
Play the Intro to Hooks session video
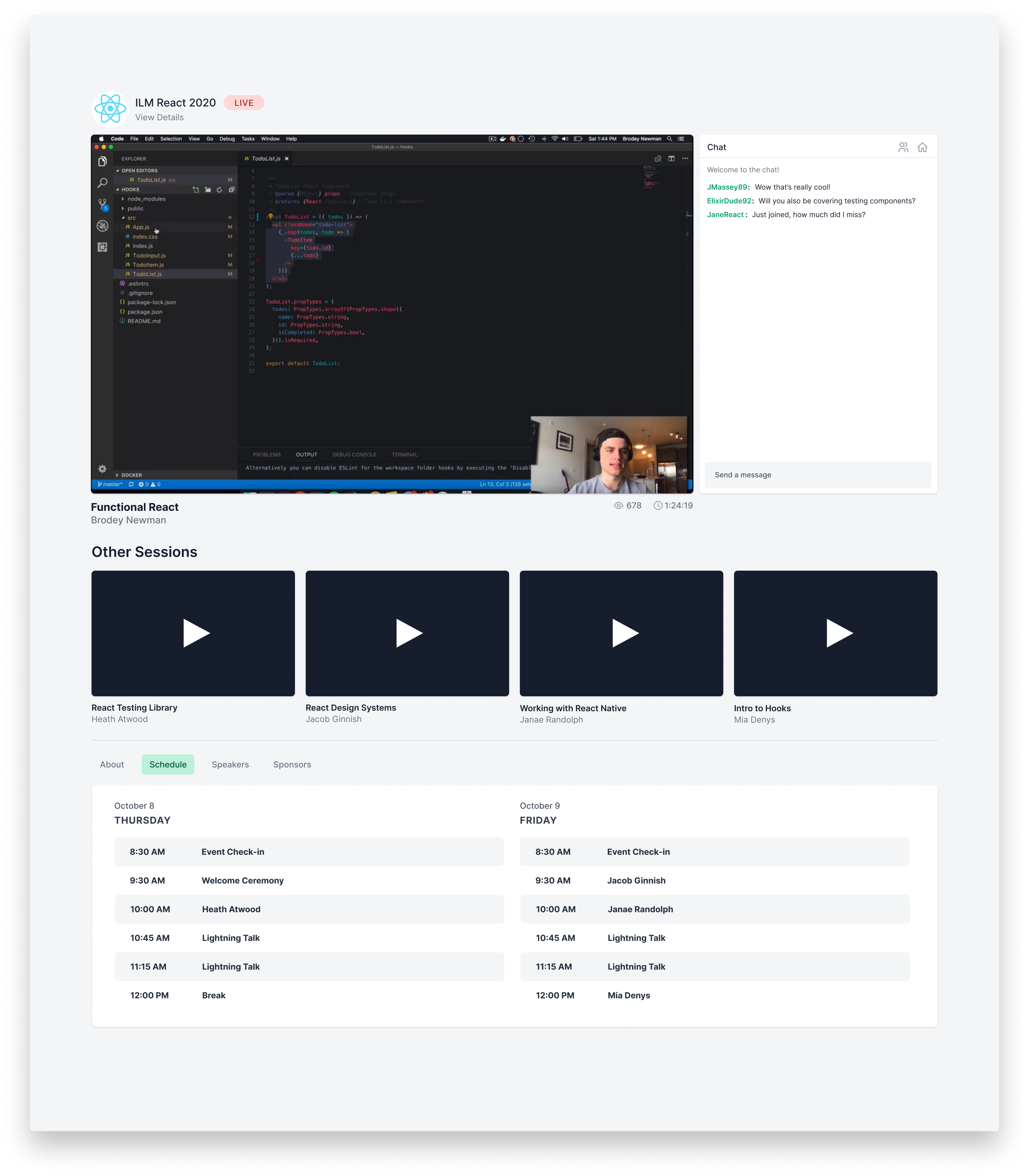click(835, 633)
